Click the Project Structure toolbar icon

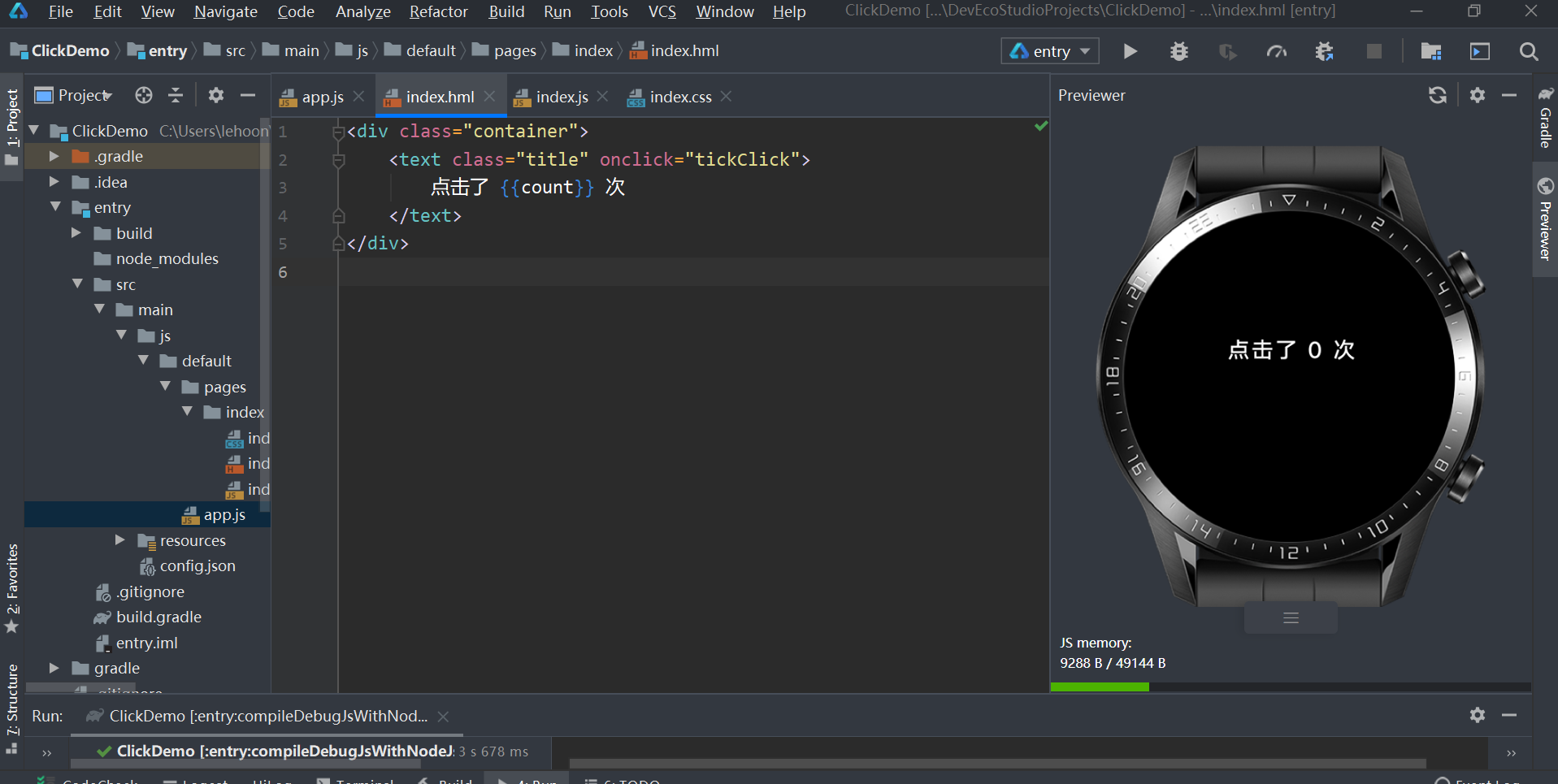(x=1430, y=51)
